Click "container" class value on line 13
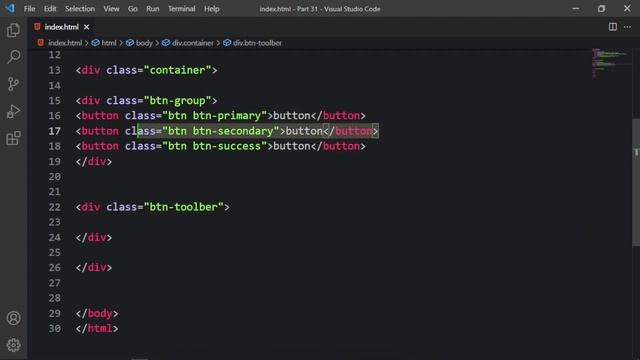This screenshot has width=640, height=360. [x=178, y=70]
